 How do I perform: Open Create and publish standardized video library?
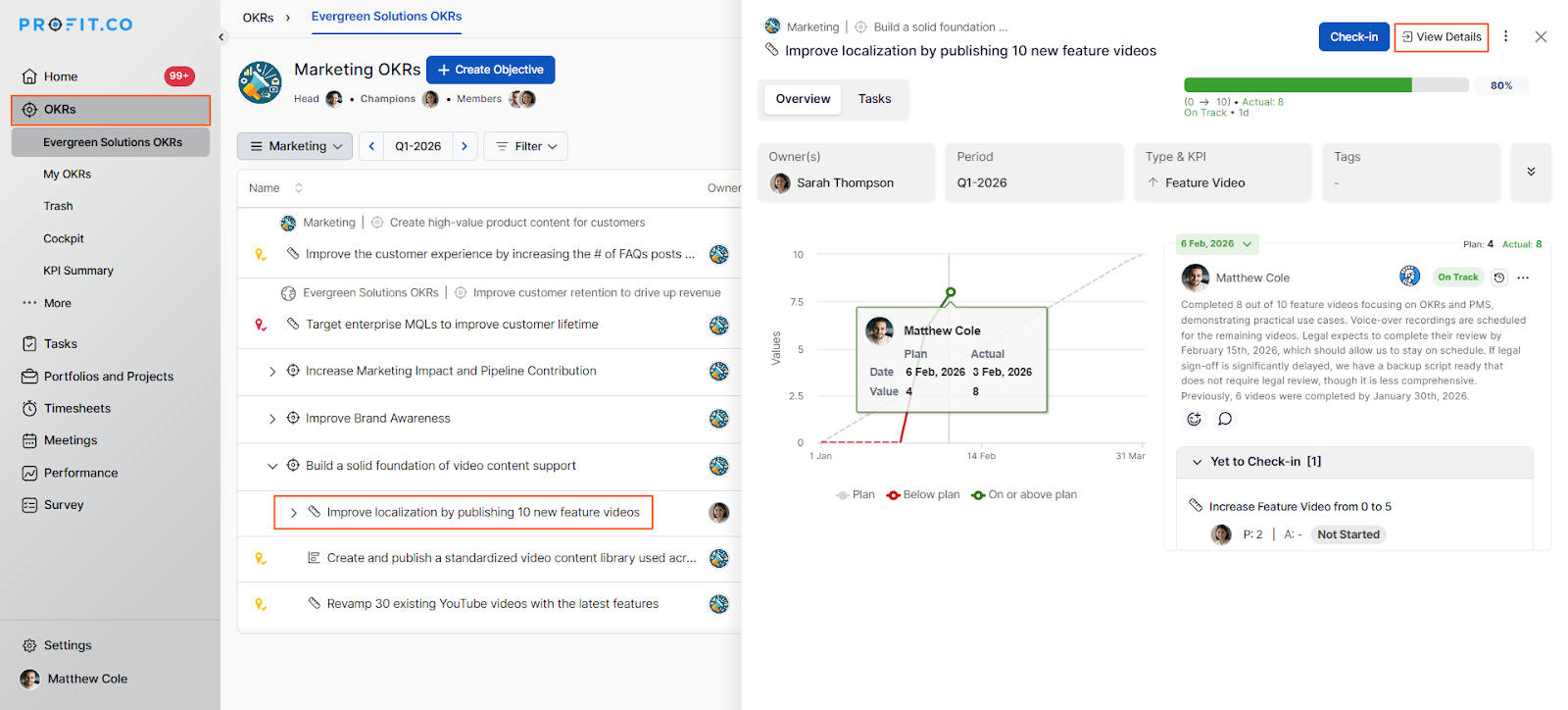tap(512, 558)
